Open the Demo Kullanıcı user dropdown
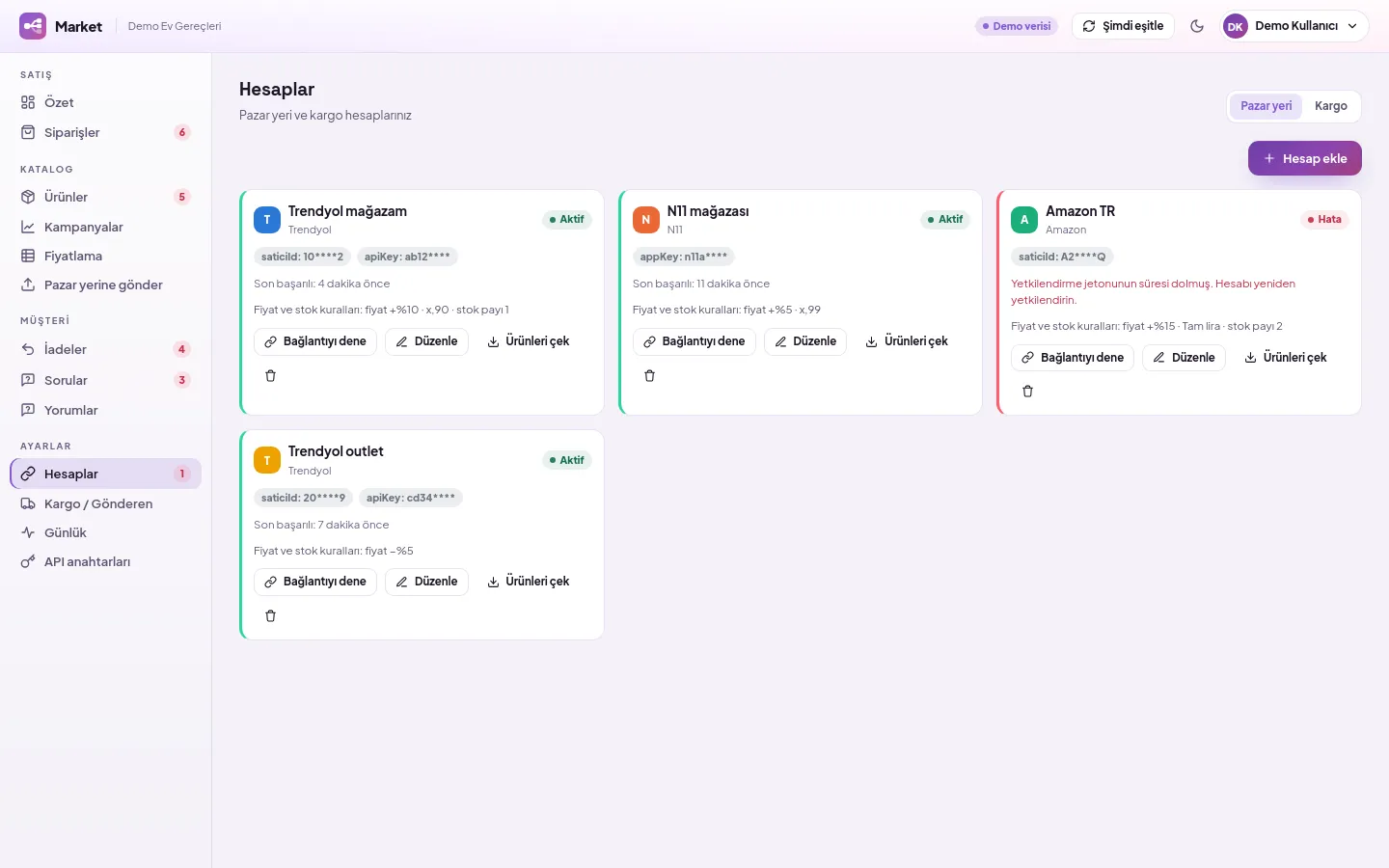 [1295, 26]
